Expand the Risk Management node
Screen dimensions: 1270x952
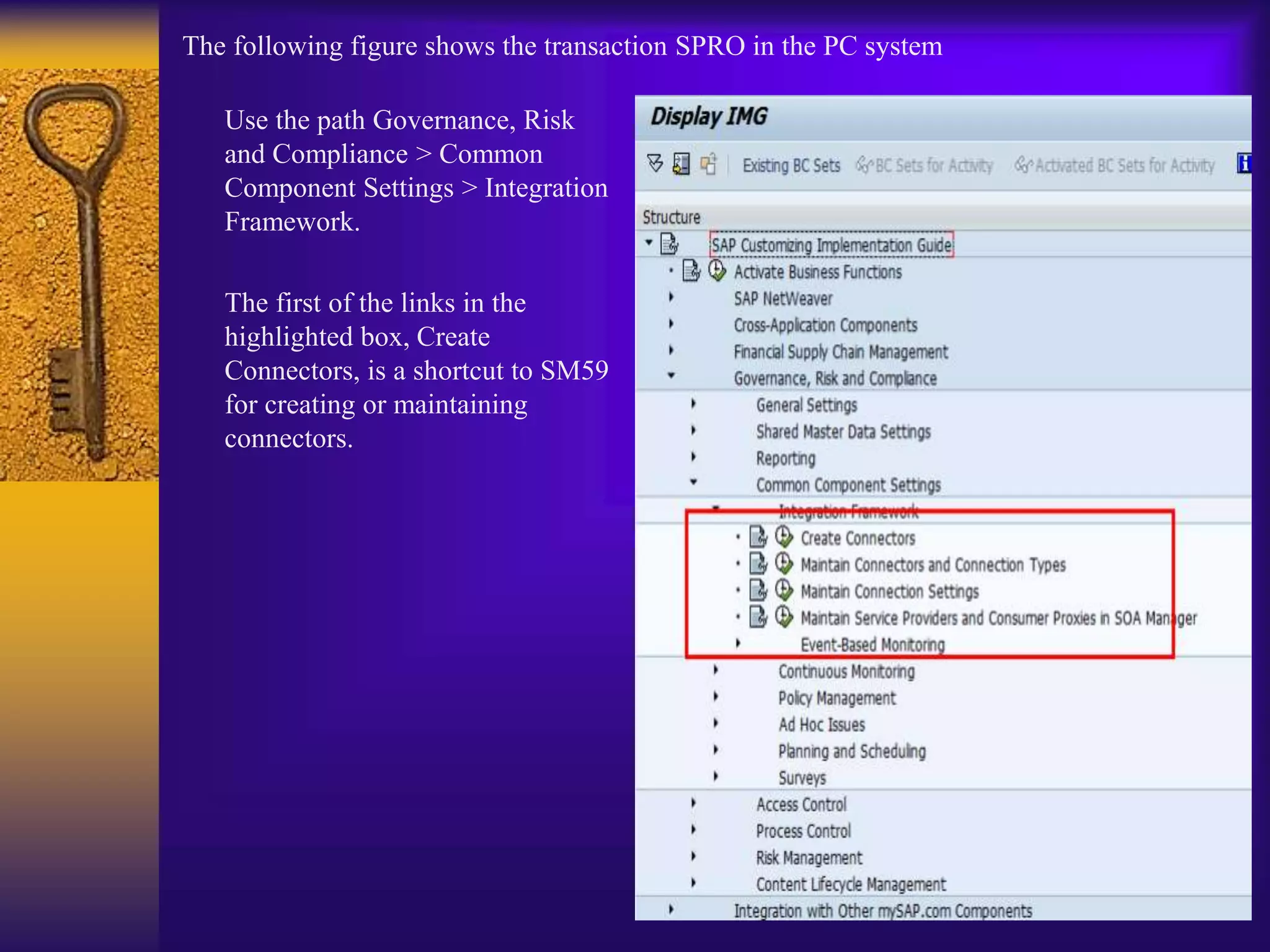693,857
